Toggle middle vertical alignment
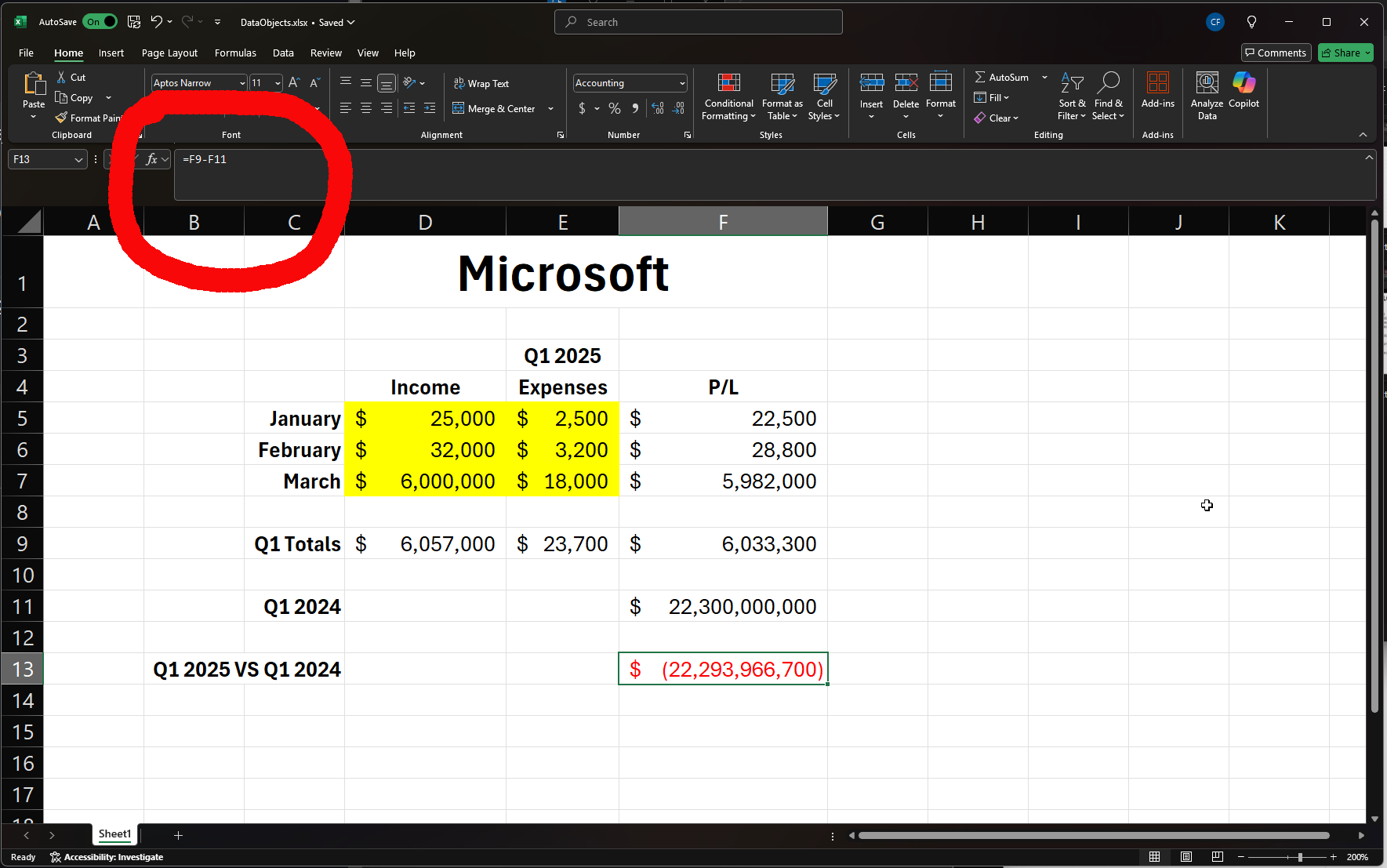Image resolution: width=1387 pixels, height=868 pixels. [x=366, y=82]
